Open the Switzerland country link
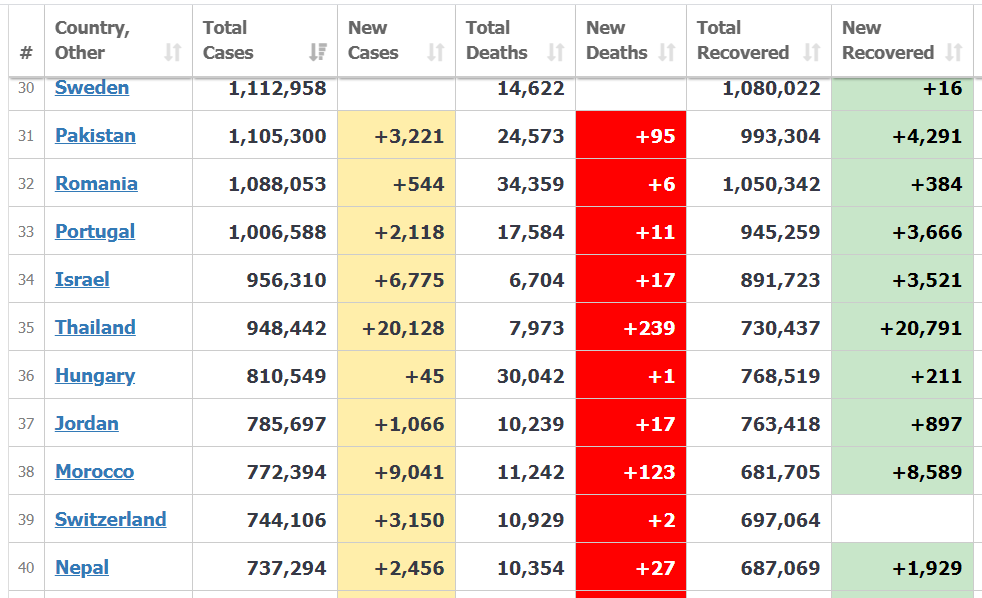The height and width of the screenshot is (598, 982). coord(111,520)
